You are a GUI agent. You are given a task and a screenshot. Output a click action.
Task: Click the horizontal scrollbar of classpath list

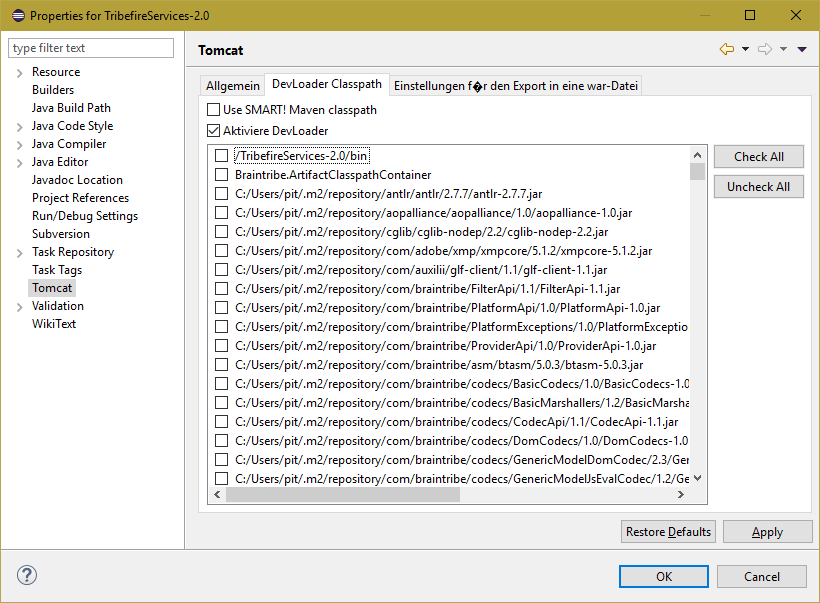click(342, 494)
